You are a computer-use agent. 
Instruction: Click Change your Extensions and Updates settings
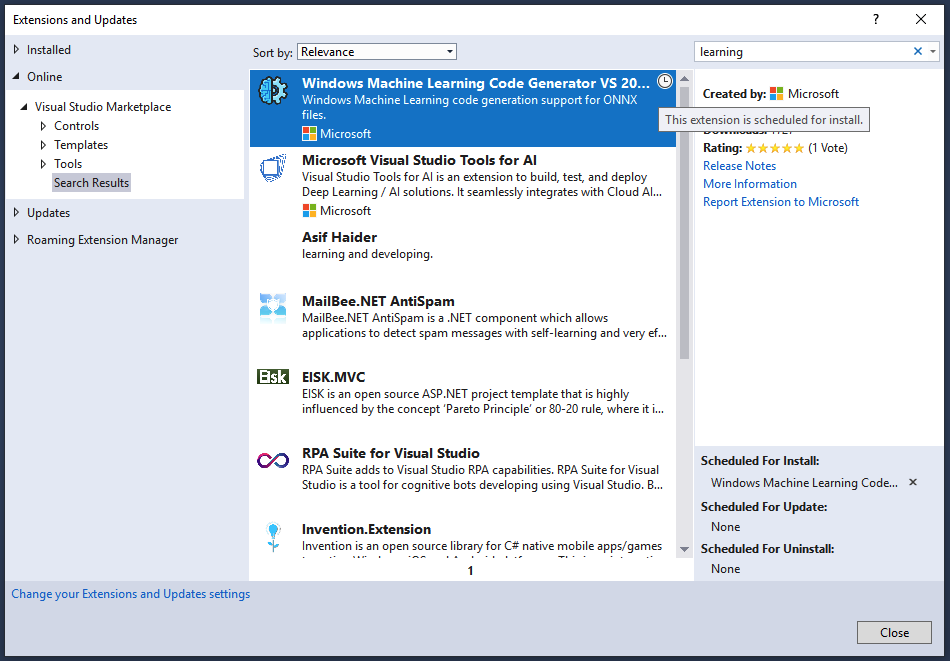tap(130, 593)
